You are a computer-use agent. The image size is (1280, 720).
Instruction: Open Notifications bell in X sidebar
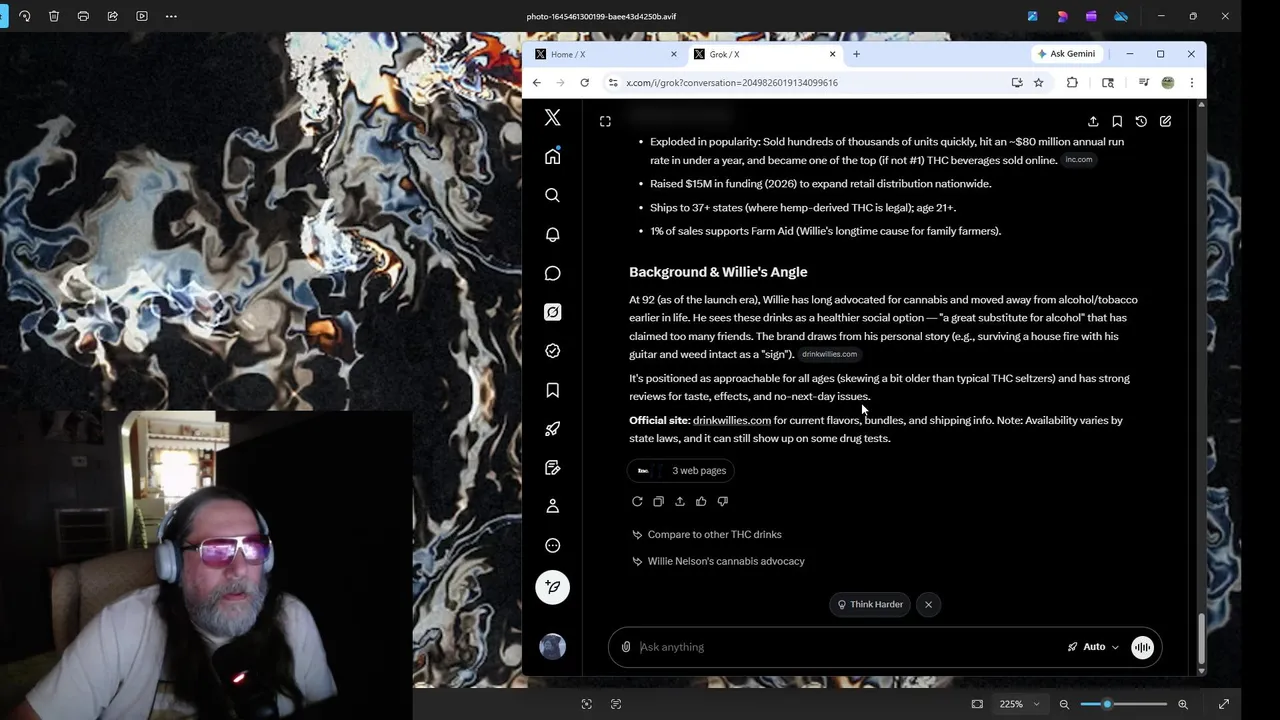pos(552,234)
